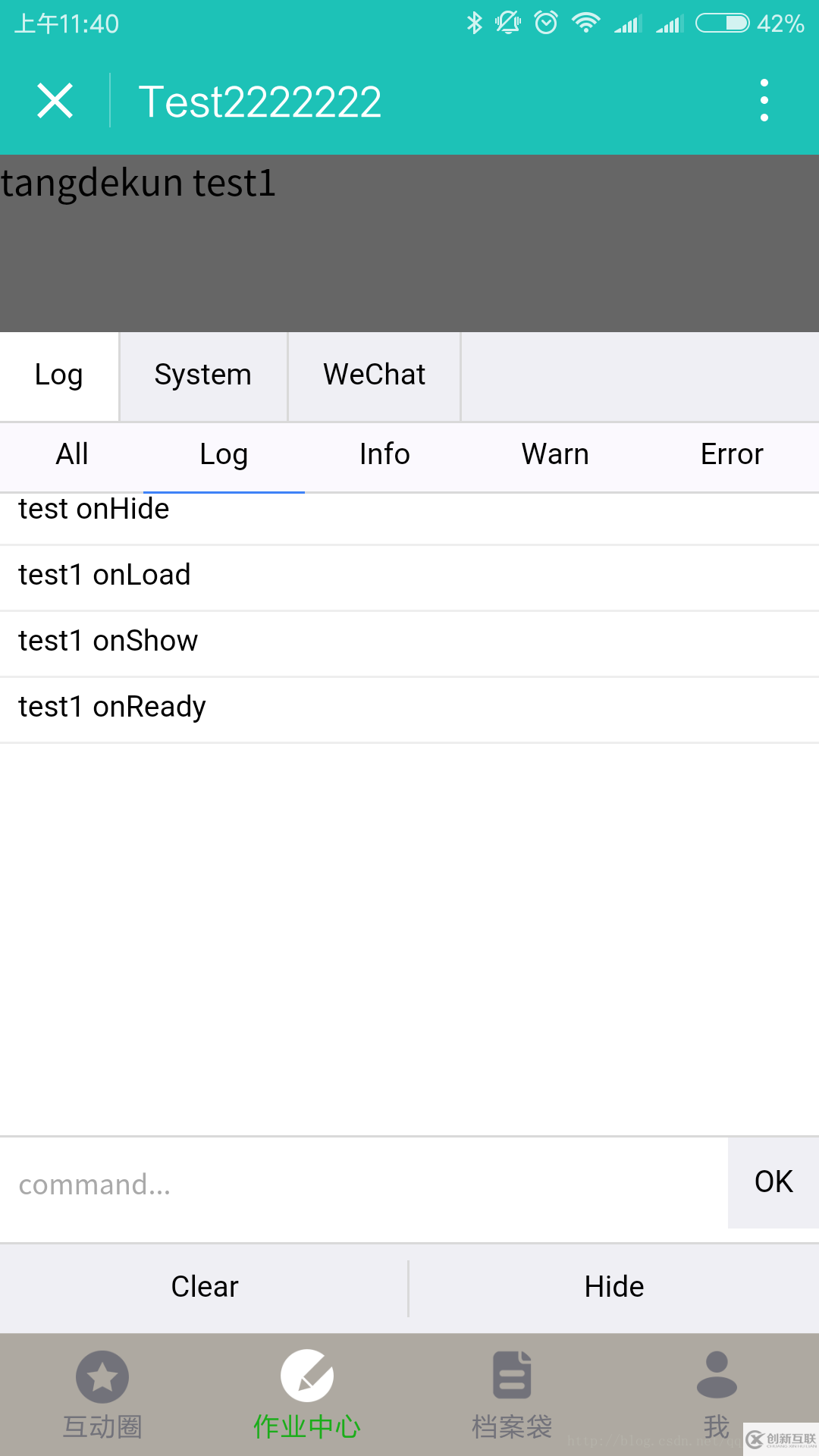Viewport: 819px width, 1456px height.
Task: Tap the alarm clock status icon
Action: coord(546,24)
